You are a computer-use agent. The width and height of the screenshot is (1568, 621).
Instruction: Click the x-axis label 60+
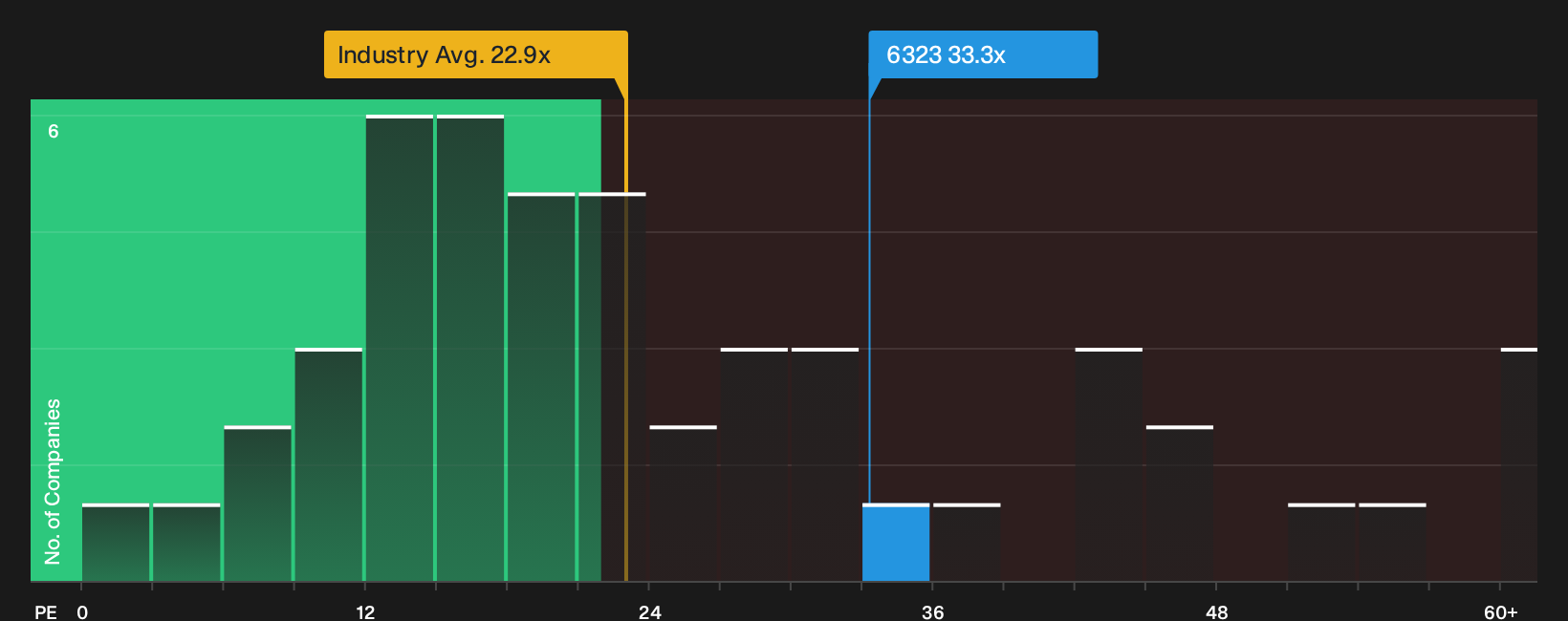coord(1501,612)
